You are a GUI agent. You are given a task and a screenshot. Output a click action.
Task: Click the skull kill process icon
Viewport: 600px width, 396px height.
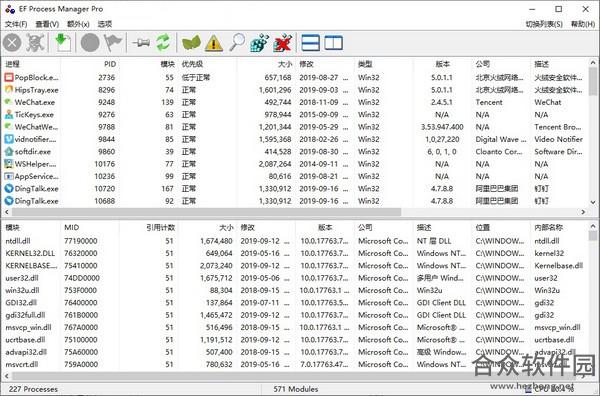pos(35,42)
